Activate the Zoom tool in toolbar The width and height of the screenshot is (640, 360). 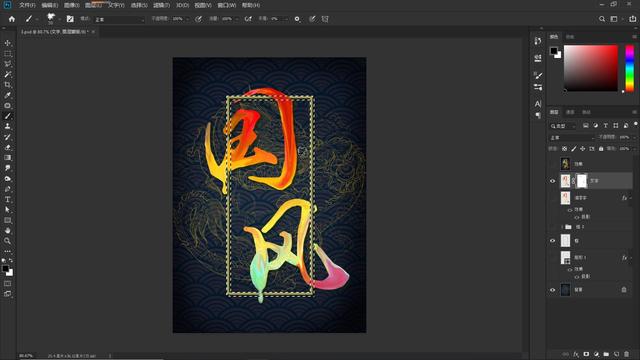pyautogui.click(x=7, y=241)
